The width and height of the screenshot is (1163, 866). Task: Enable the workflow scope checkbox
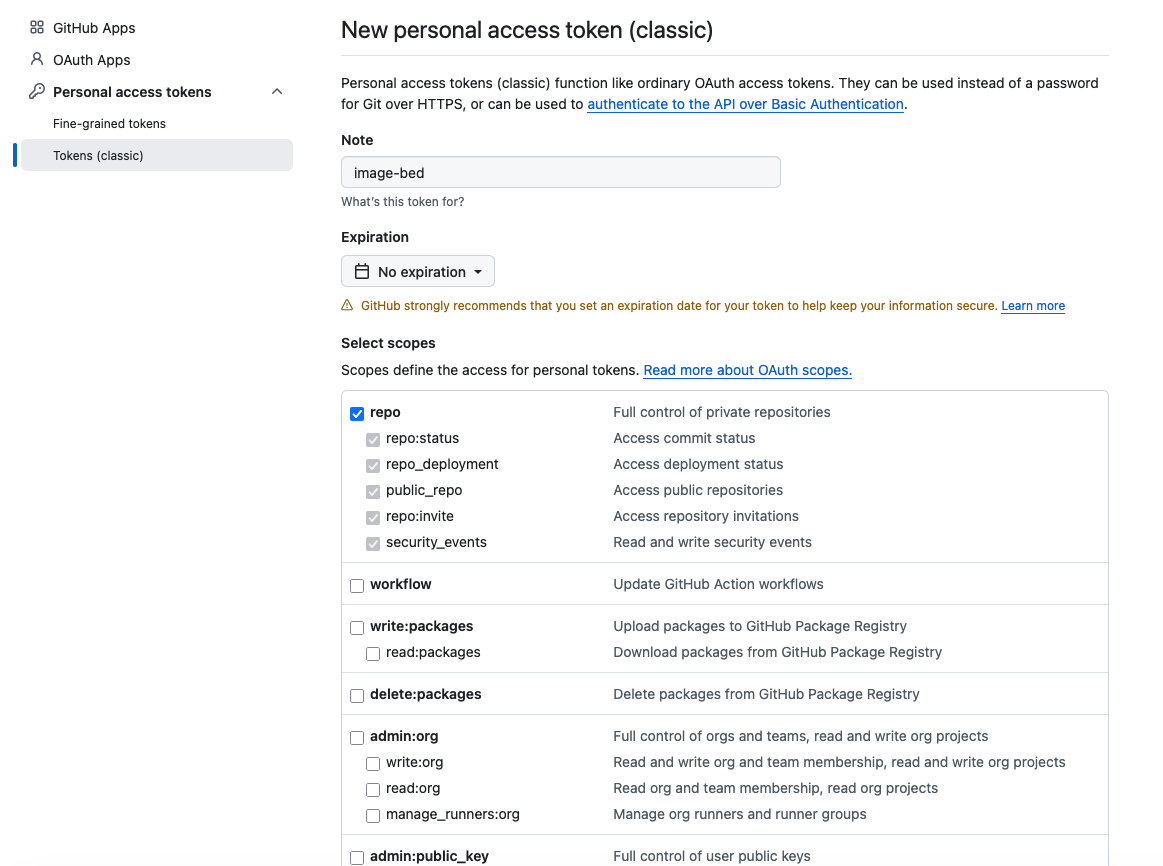pos(357,585)
